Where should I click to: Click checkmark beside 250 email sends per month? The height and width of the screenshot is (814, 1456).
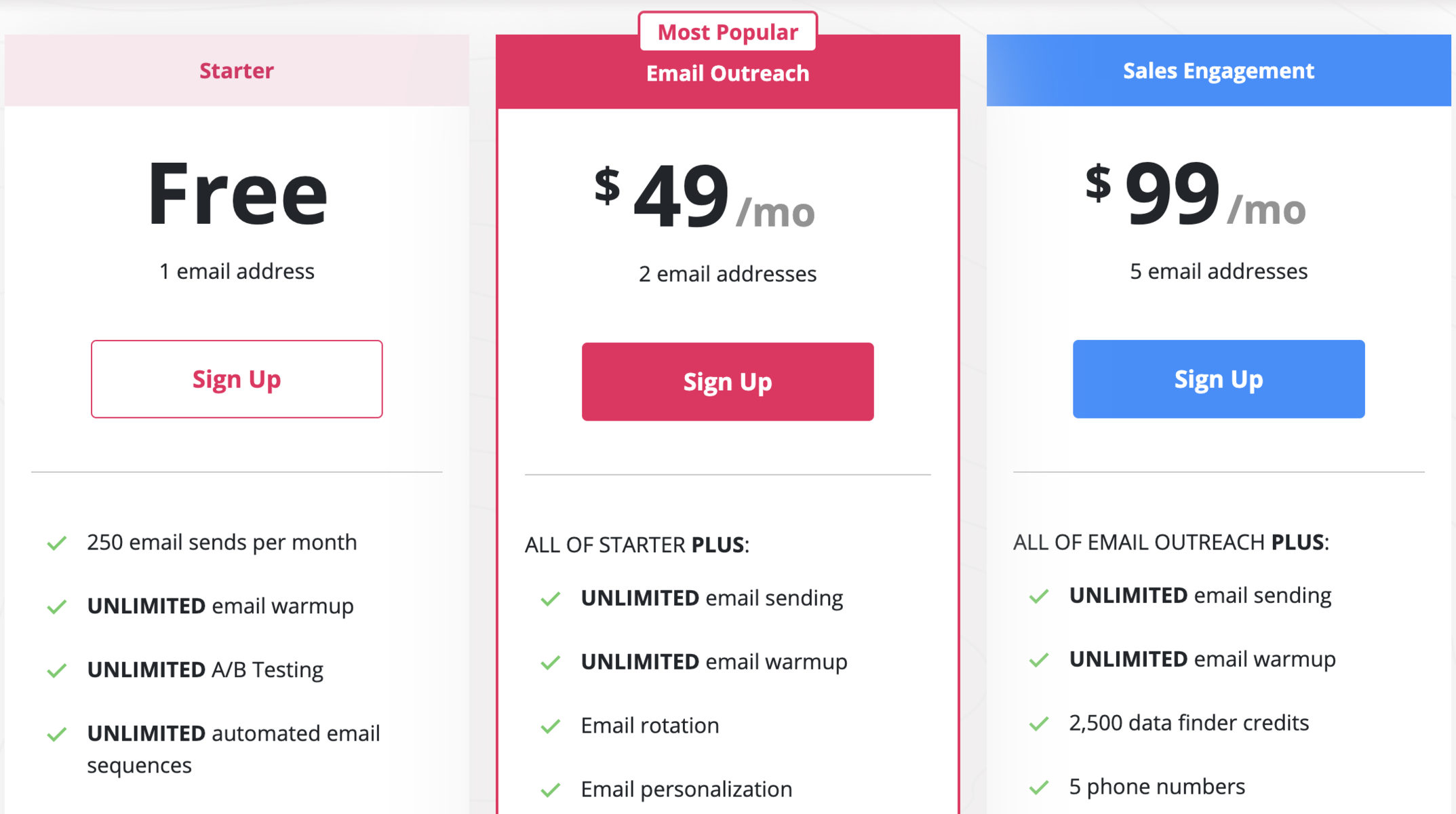(57, 543)
